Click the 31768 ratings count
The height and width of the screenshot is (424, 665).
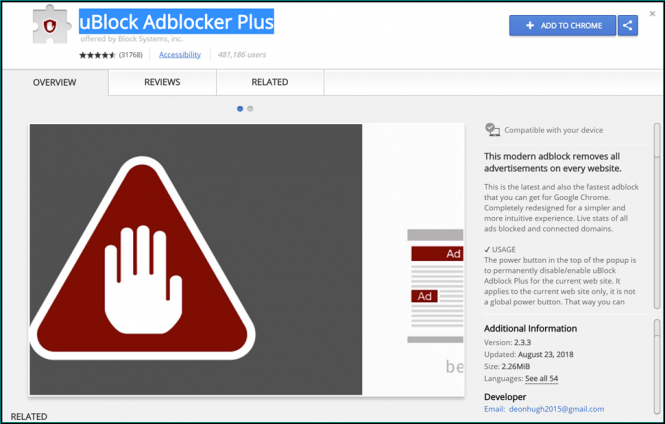pyautogui.click(x=131, y=55)
